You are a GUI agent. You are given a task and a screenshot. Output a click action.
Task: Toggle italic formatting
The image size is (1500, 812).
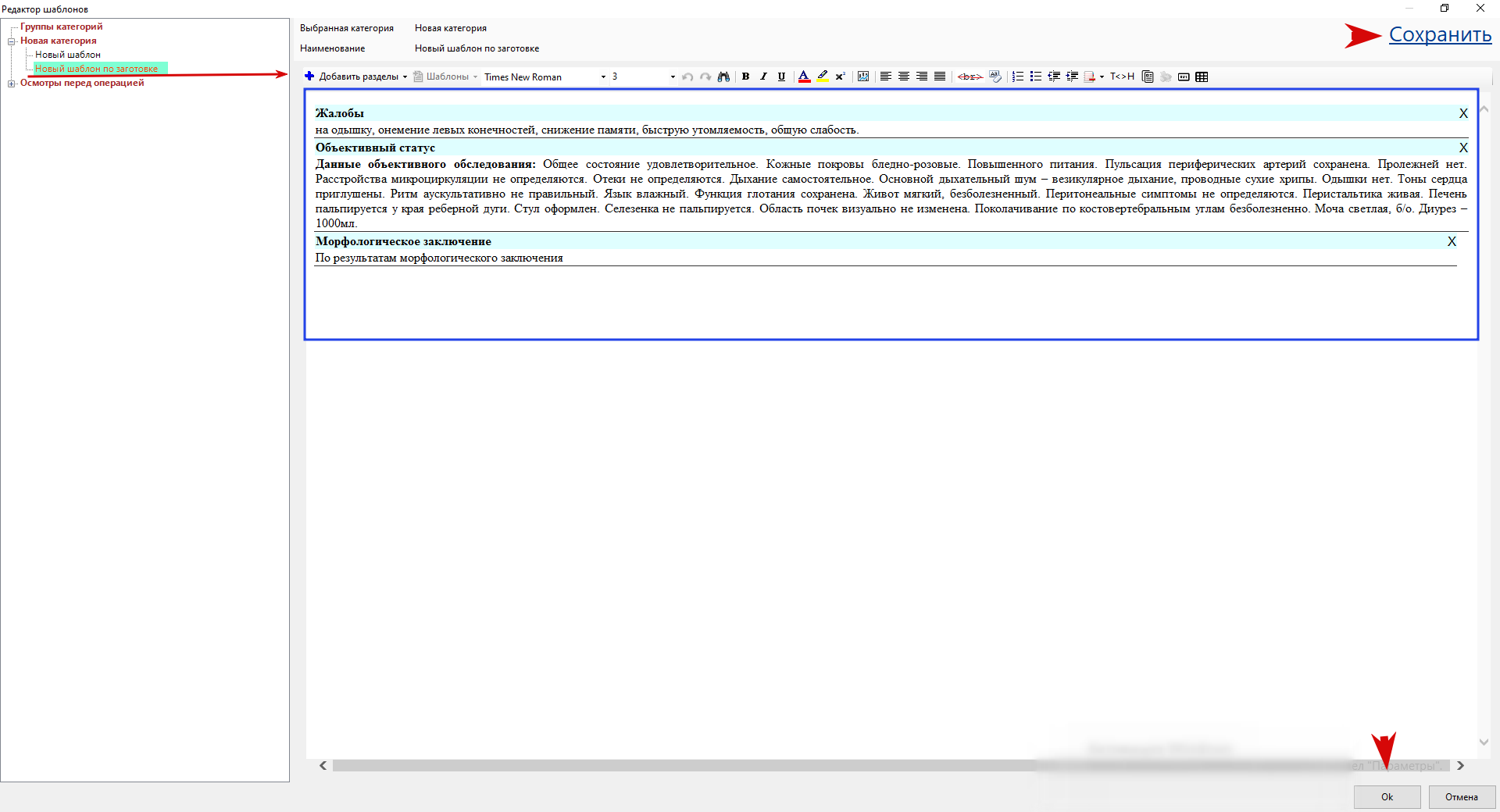763,77
